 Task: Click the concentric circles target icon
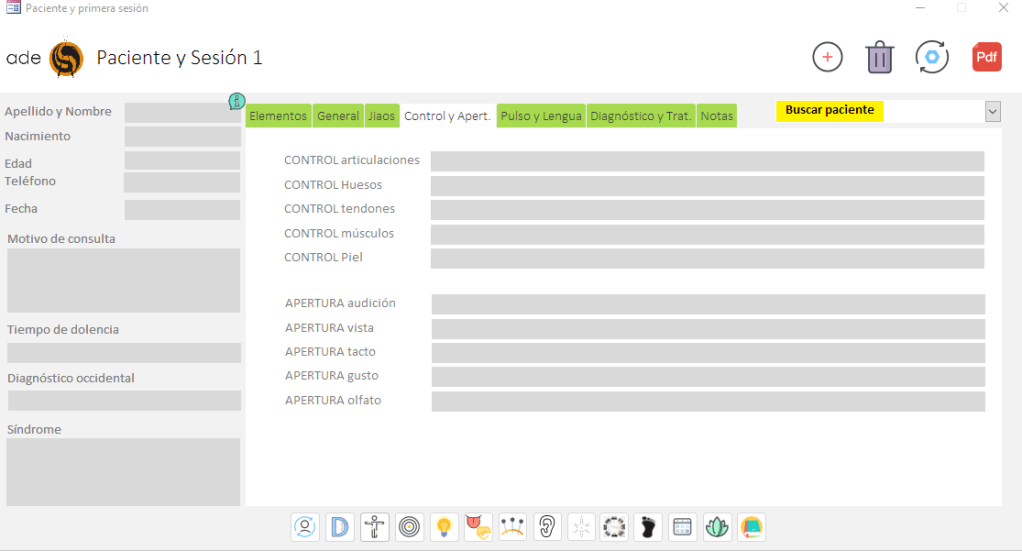pyautogui.click(x=409, y=527)
